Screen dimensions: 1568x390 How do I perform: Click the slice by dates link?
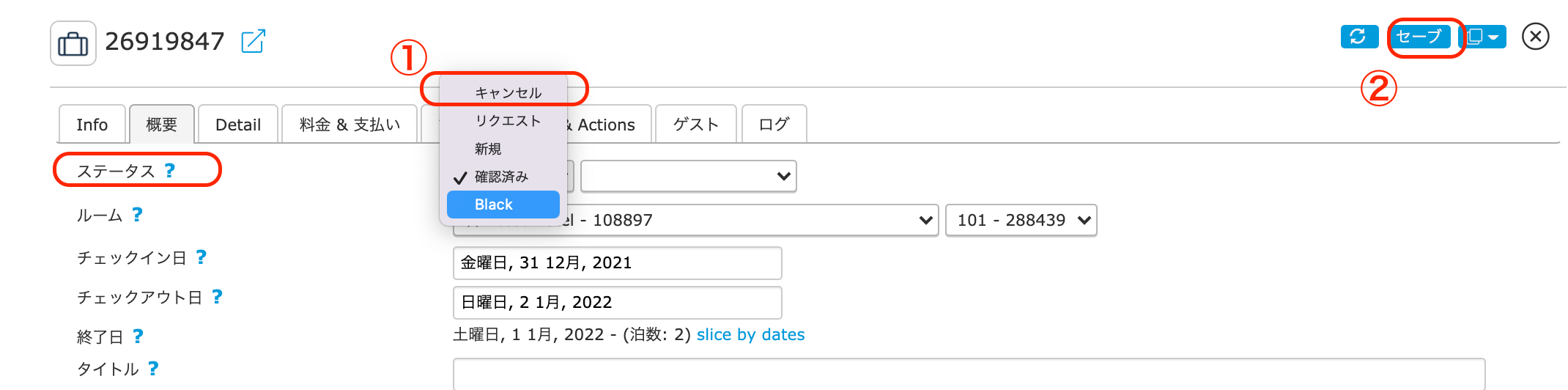tap(750, 335)
